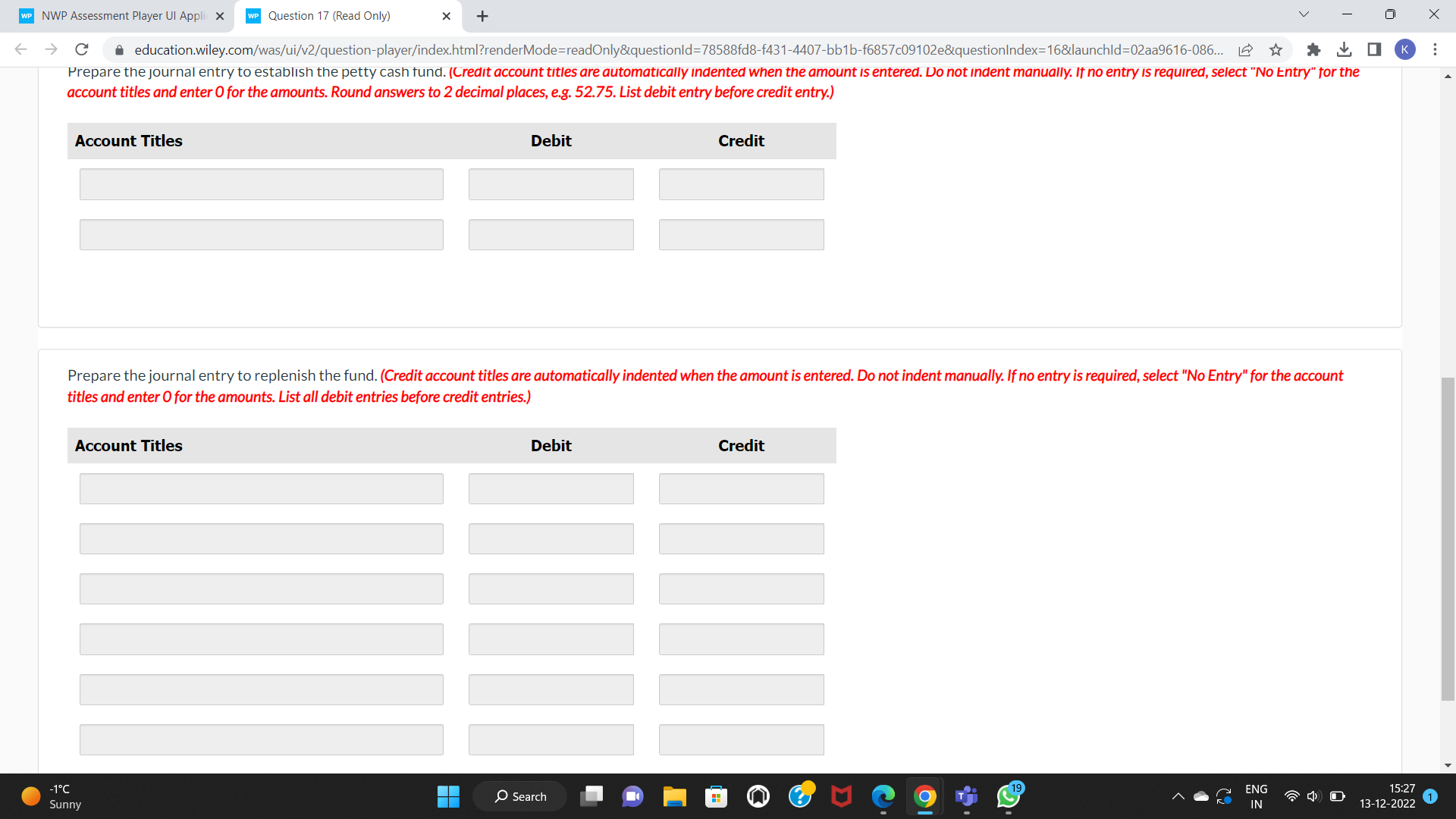
Task: Open Microsoft Teams from the taskbar
Action: tap(966, 797)
